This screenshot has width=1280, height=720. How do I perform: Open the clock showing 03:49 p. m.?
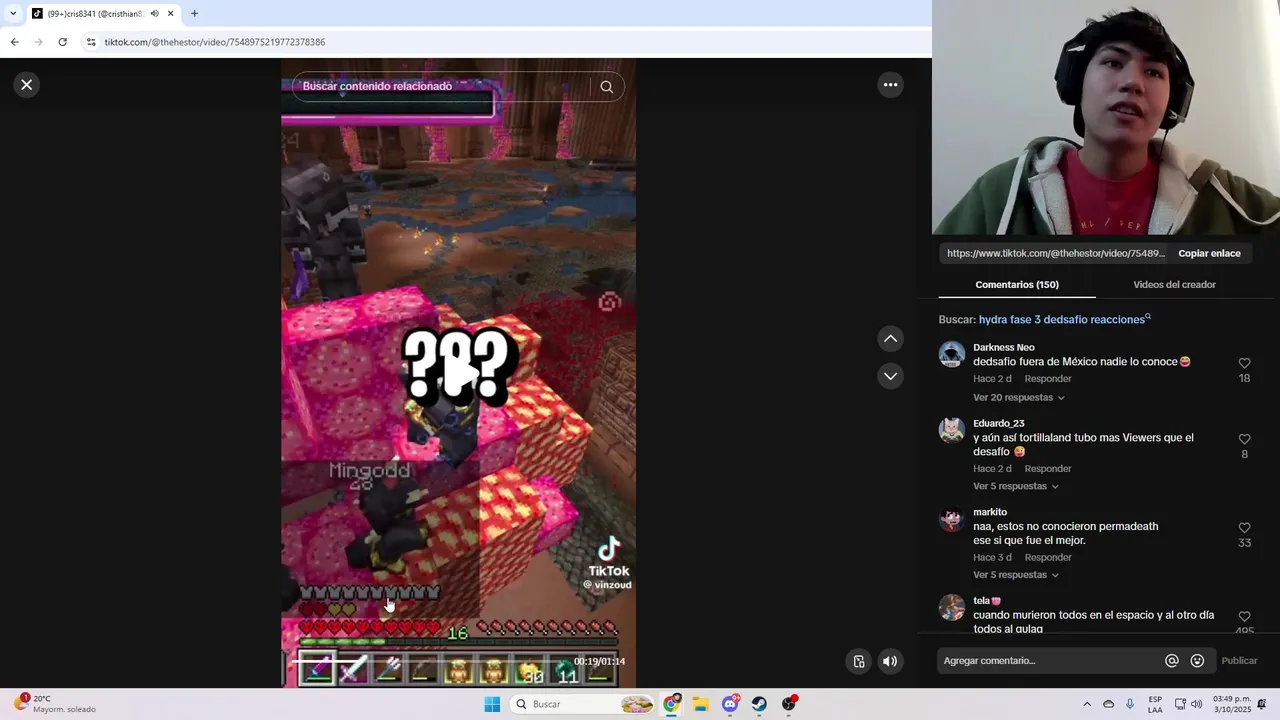click(x=1232, y=704)
